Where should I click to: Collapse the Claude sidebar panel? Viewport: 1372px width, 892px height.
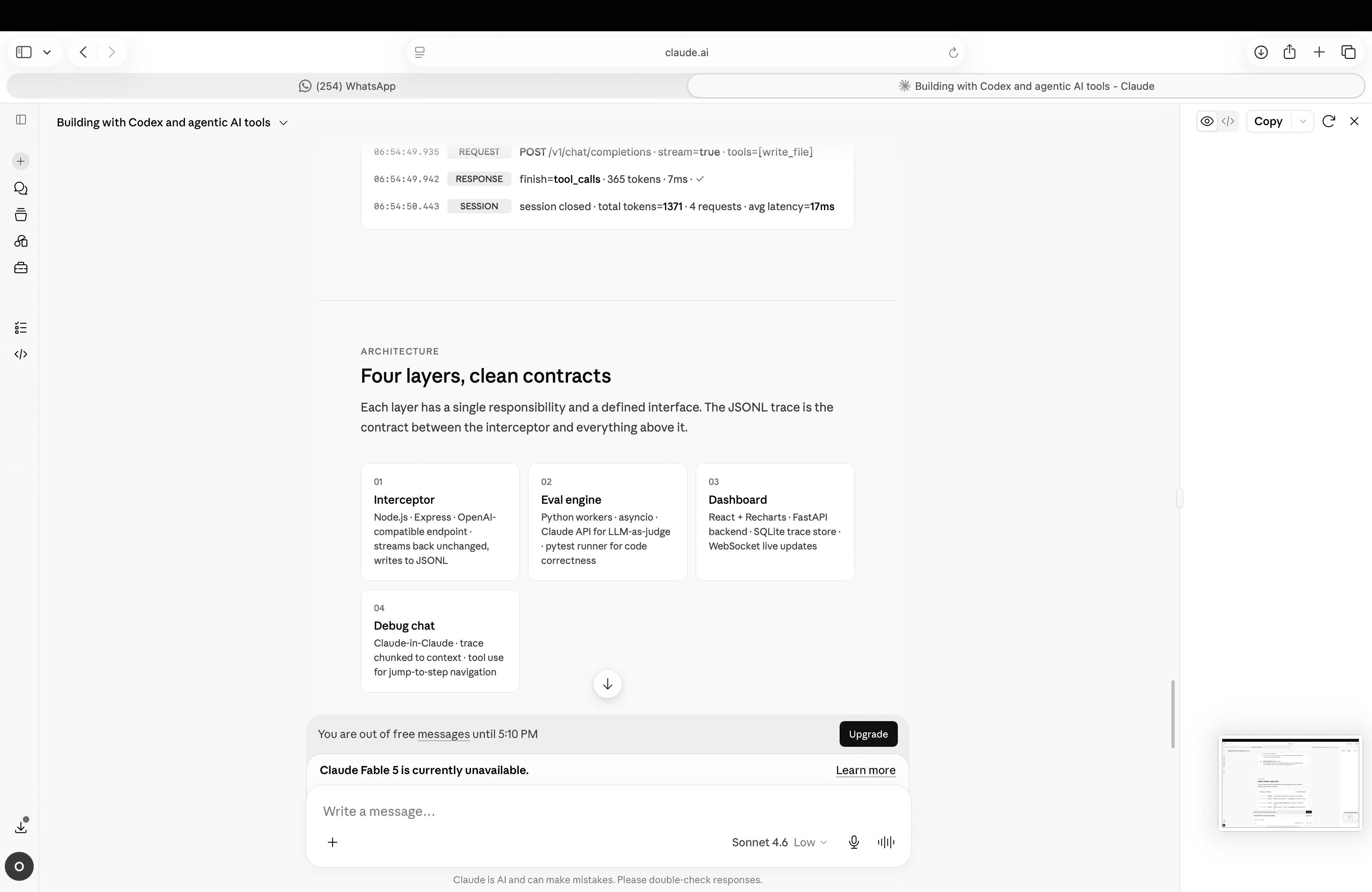coord(21,120)
